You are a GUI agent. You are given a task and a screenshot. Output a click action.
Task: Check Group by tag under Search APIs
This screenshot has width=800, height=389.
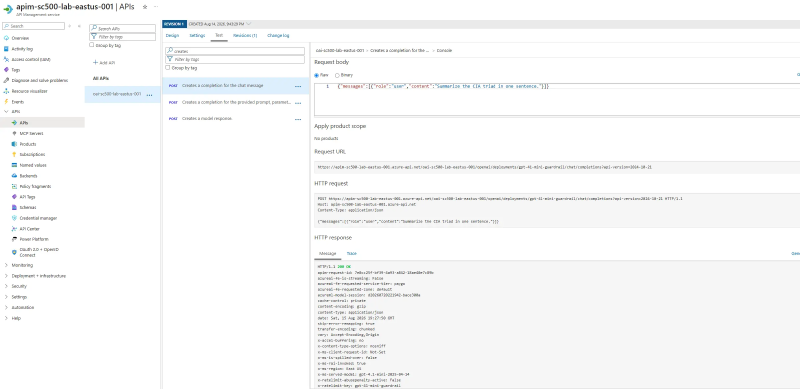91,45
